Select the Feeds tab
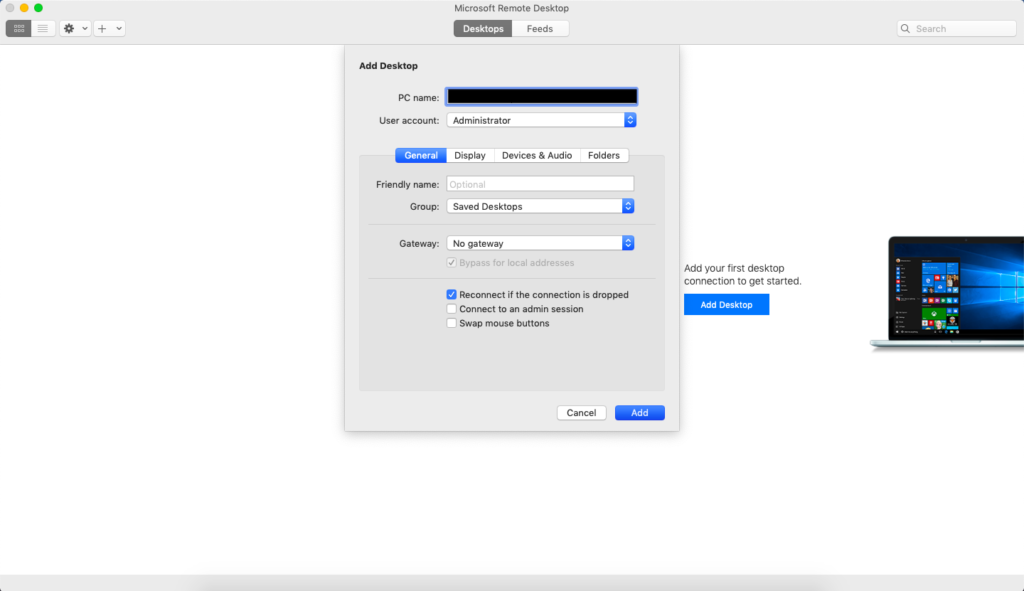 (x=540, y=29)
